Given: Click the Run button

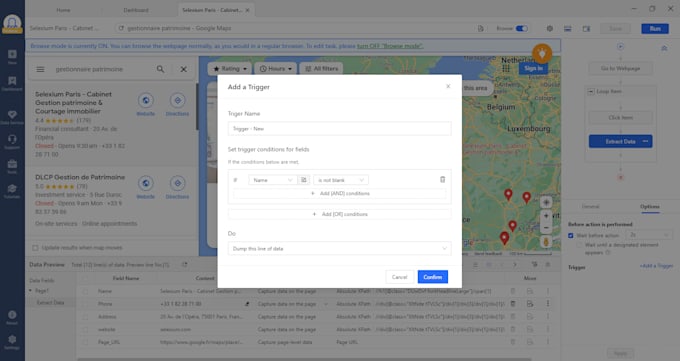Looking at the screenshot, I should pos(655,28).
